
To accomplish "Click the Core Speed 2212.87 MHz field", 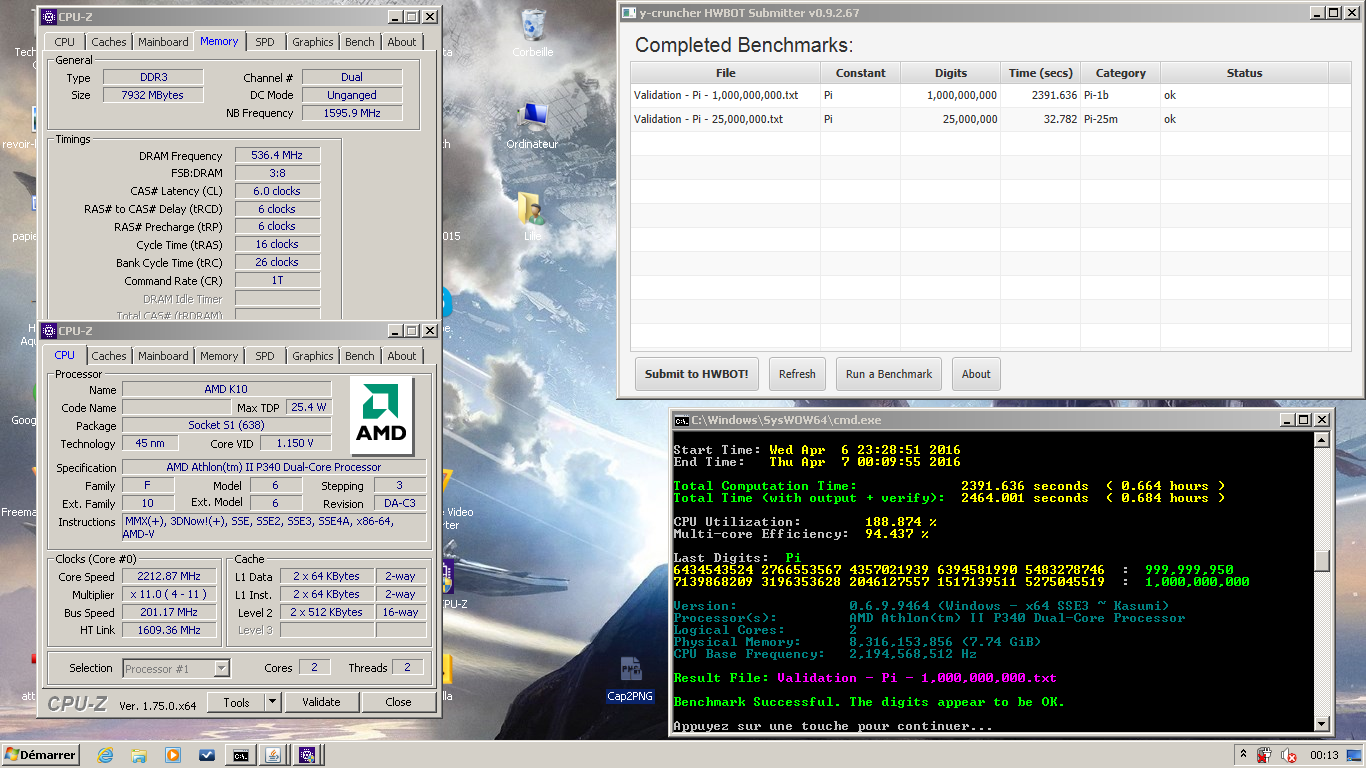I will click(x=169, y=576).
